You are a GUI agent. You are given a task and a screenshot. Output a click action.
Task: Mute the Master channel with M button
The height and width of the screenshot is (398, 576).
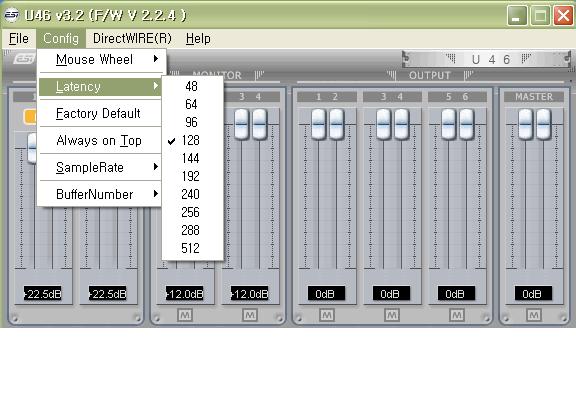[x=533, y=315]
